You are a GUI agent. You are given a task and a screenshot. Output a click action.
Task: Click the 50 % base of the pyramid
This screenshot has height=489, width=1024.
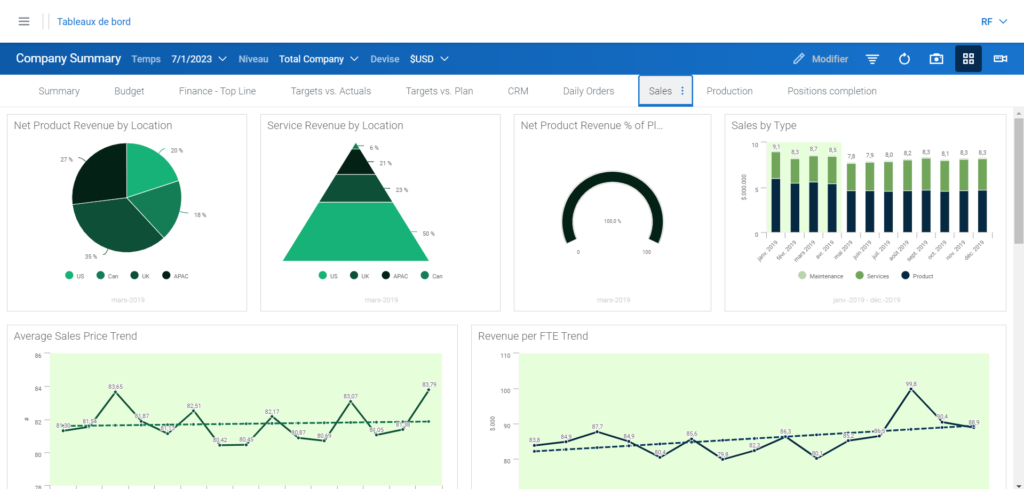tap(357, 234)
